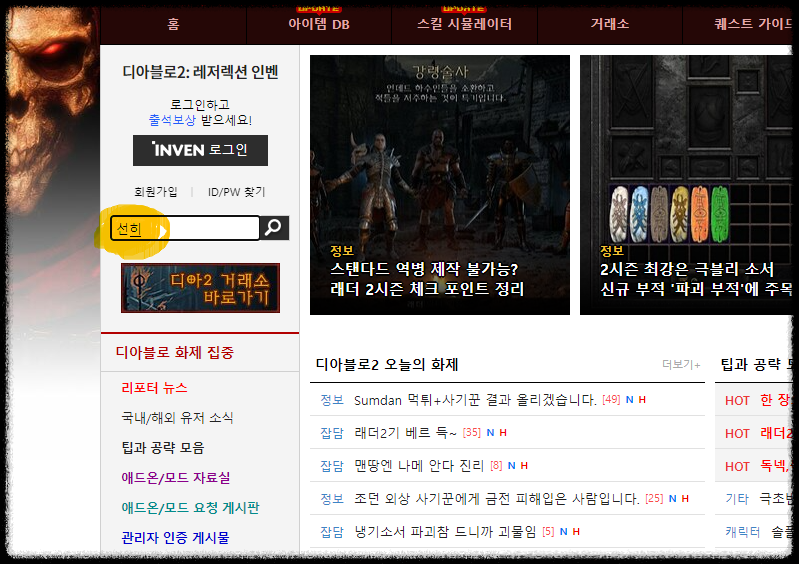The image size is (799, 564).
Task: Open the 디아블로2: 레저렉션 인벤 title
Action: tap(200, 72)
